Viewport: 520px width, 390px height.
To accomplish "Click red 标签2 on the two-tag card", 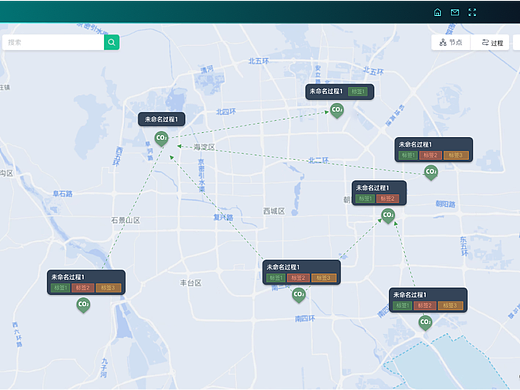I will tap(387, 199).
